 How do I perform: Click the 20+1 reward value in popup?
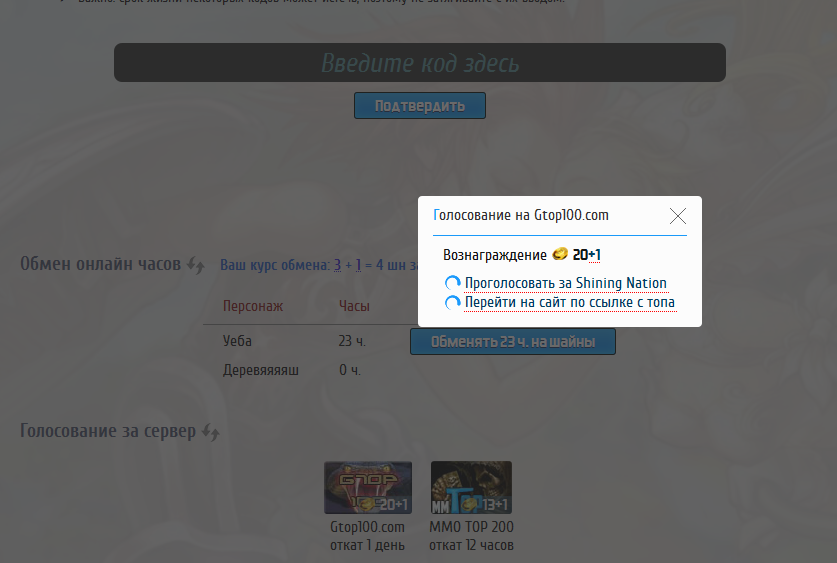[x=586, y=255]
